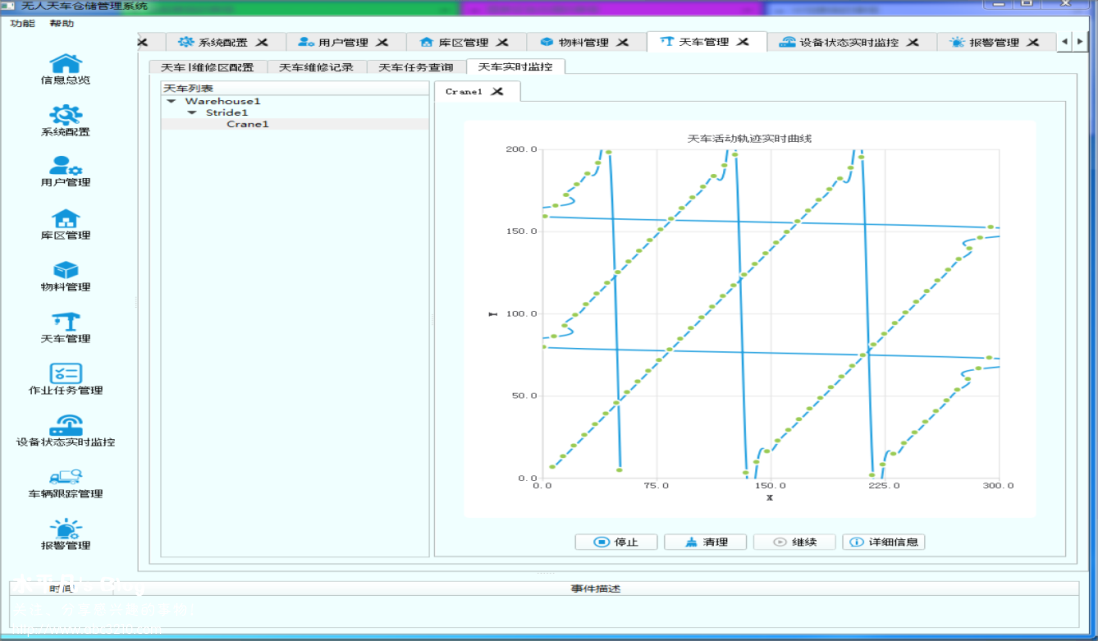
Task: Open 物料管理 box icon in sidebar
Action: 66,270
